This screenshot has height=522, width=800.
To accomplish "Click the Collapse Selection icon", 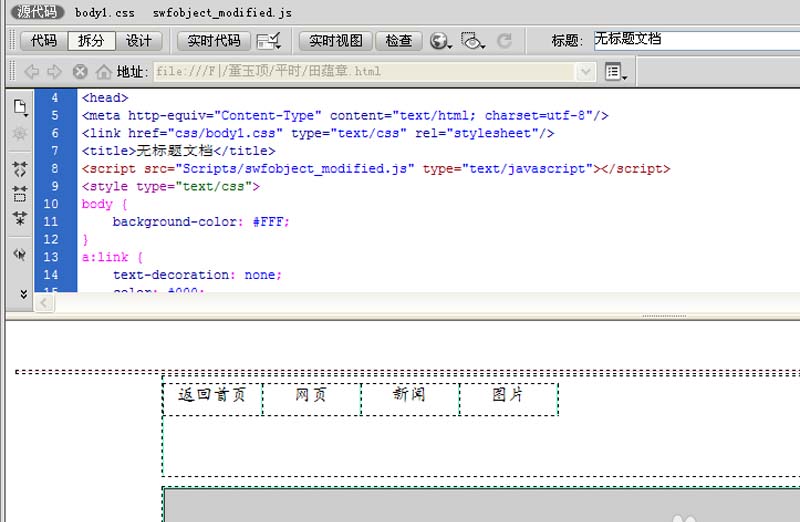I will 20,194.
